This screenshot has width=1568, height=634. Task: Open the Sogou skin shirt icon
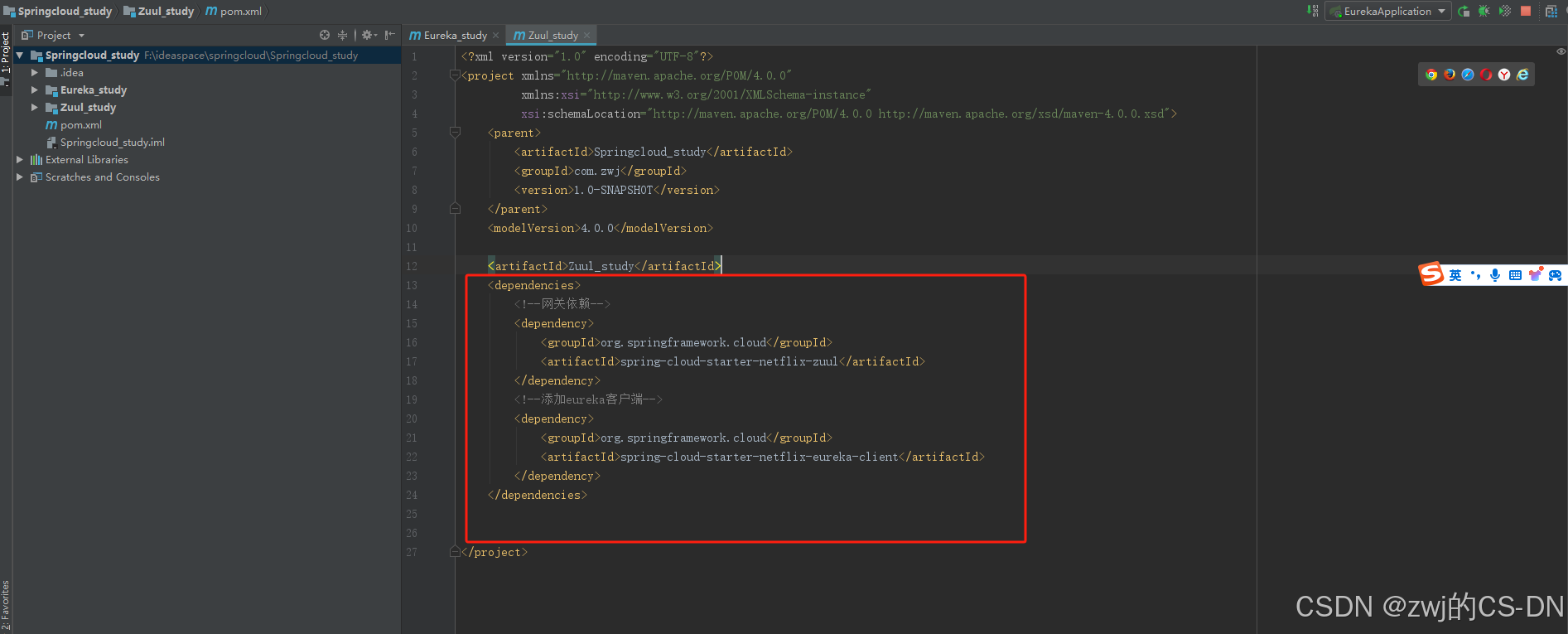click(x=1535, y=274)
